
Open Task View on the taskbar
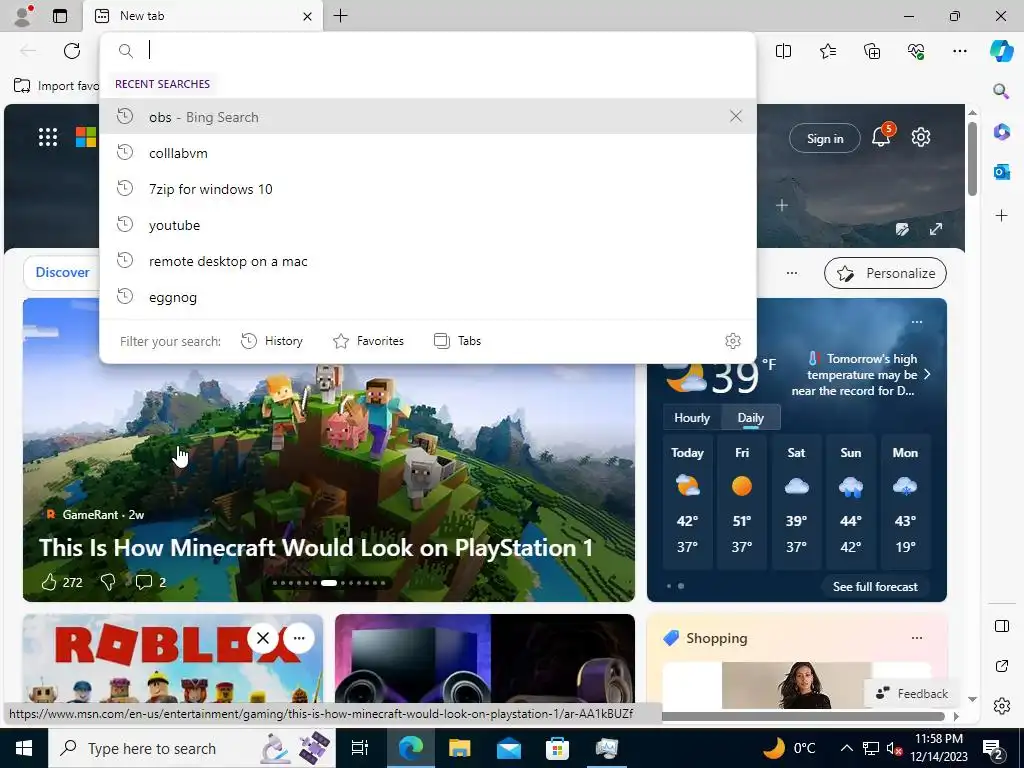point(359,748)
